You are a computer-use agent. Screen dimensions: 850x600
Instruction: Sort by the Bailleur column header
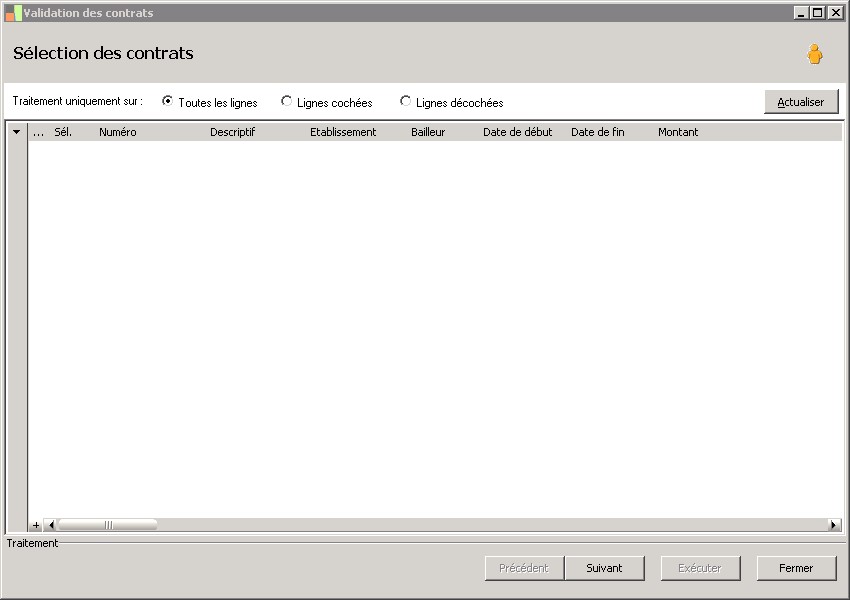[428, 132]
